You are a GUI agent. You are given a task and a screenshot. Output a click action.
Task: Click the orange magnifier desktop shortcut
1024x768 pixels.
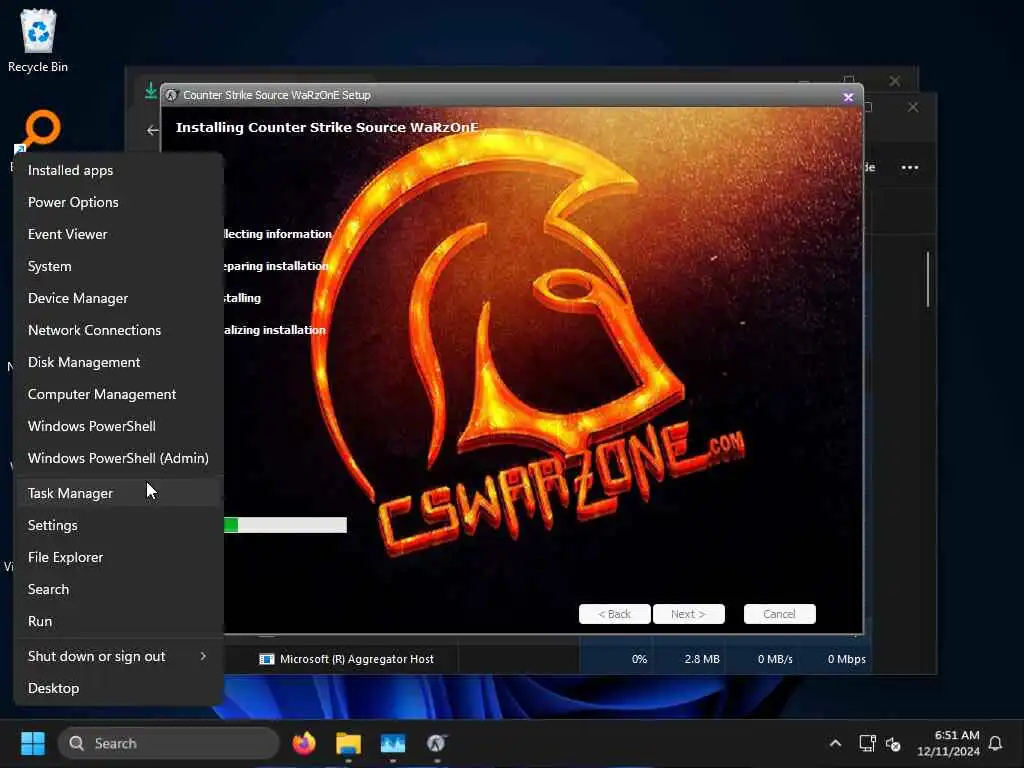click(x=41, y=129)
